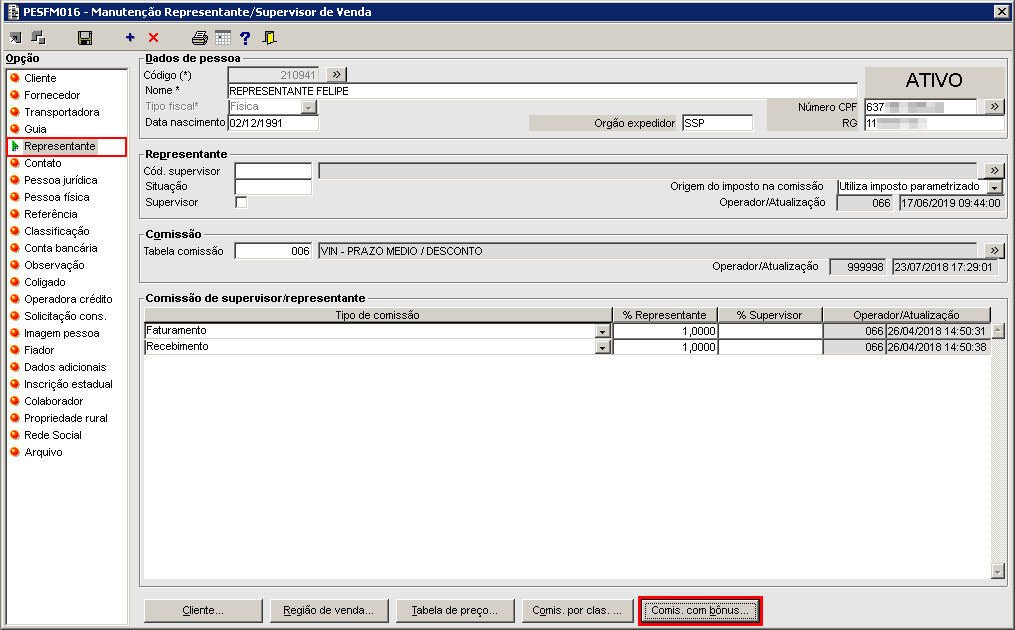
Task: Click the Tabela comissão code field
Action: pyautogui.click(x=273, y=251)
